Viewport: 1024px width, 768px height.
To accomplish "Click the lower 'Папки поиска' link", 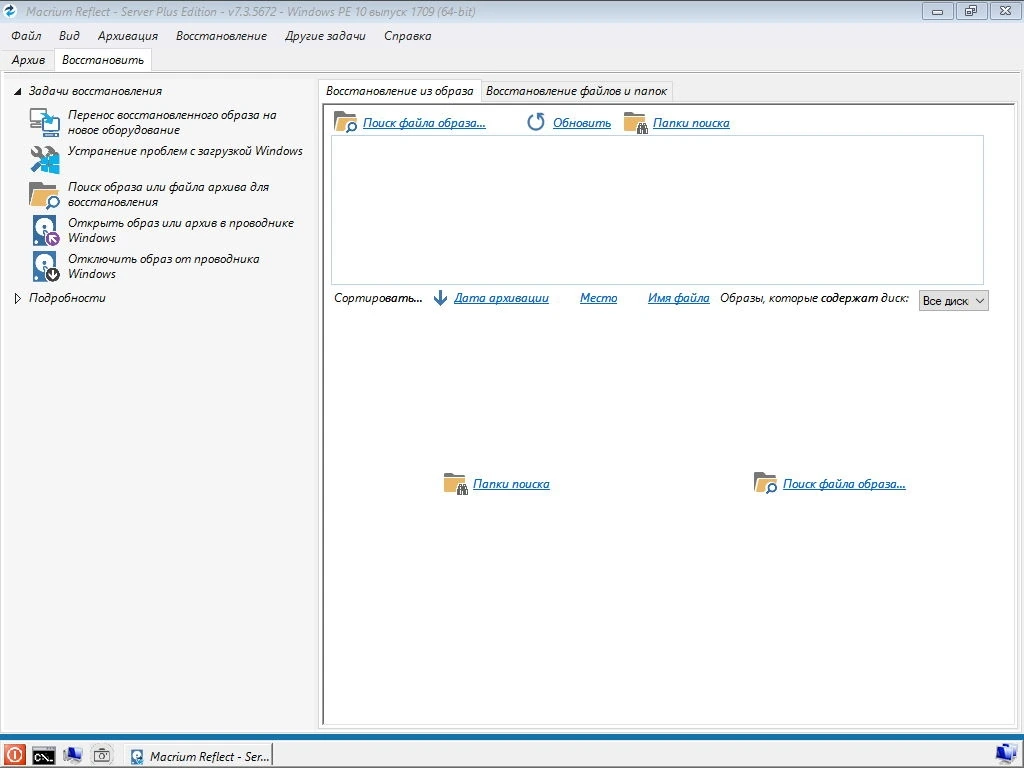I will click(x=511, y=484).
